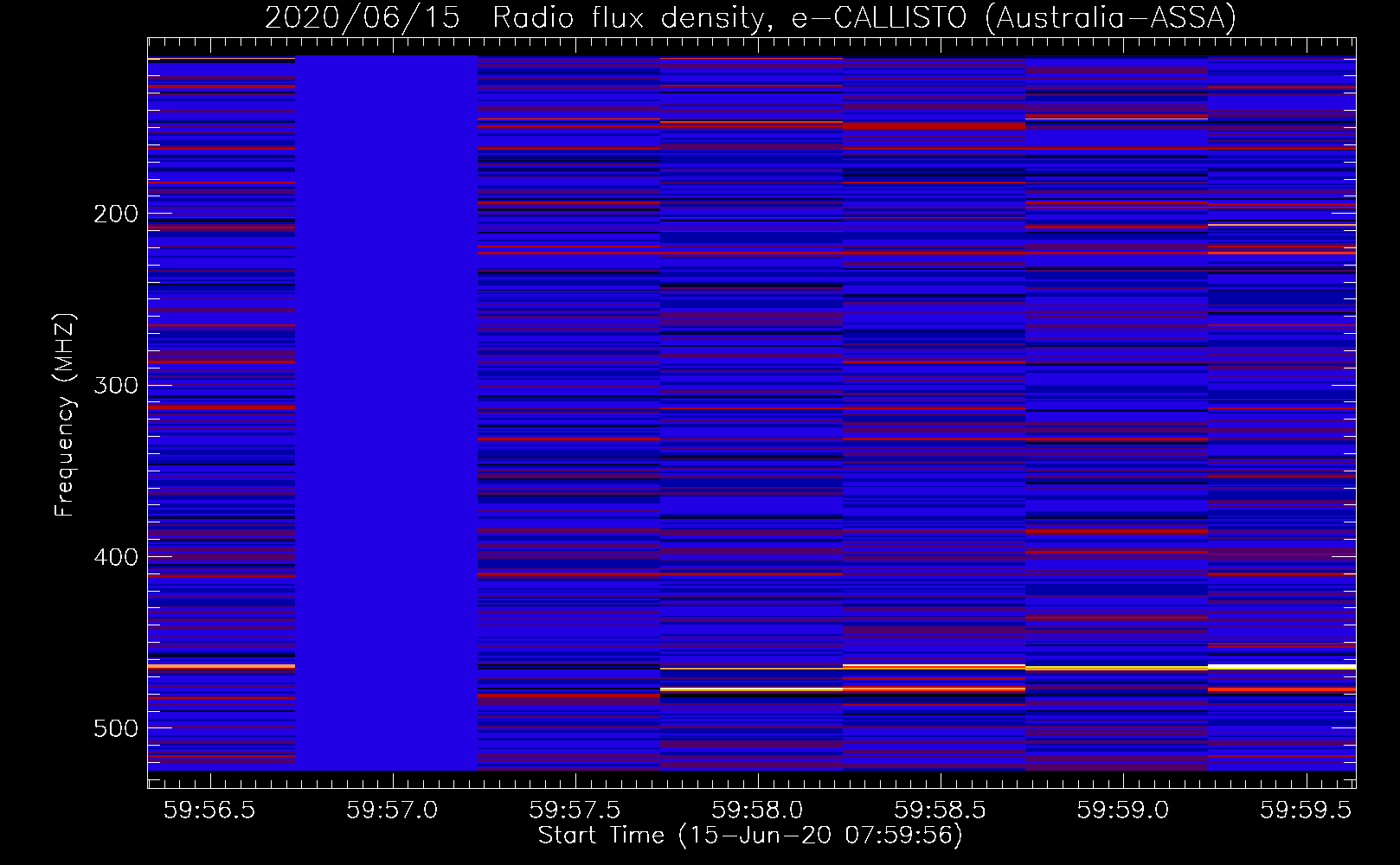1400x865 pixels.
Task: Click the 'Start Time (15-Jun-20 07:59:56)' axis label
Action: (750, 836)
